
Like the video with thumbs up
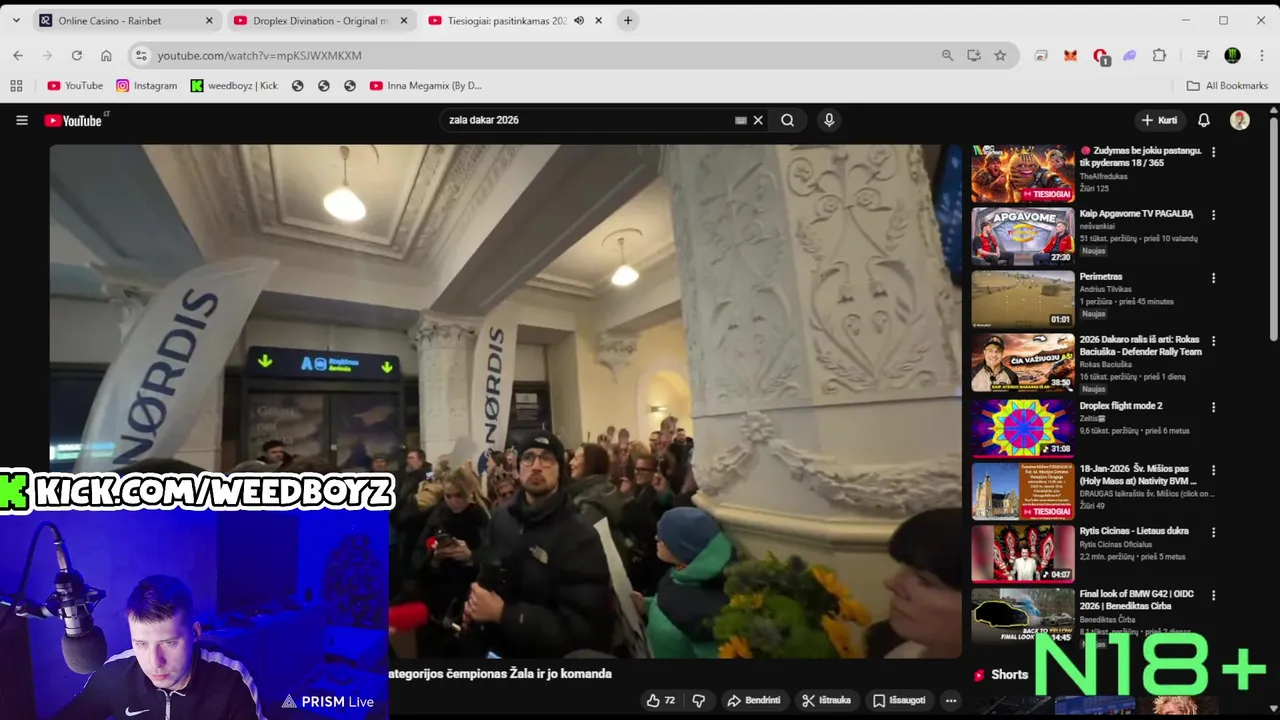661,700
